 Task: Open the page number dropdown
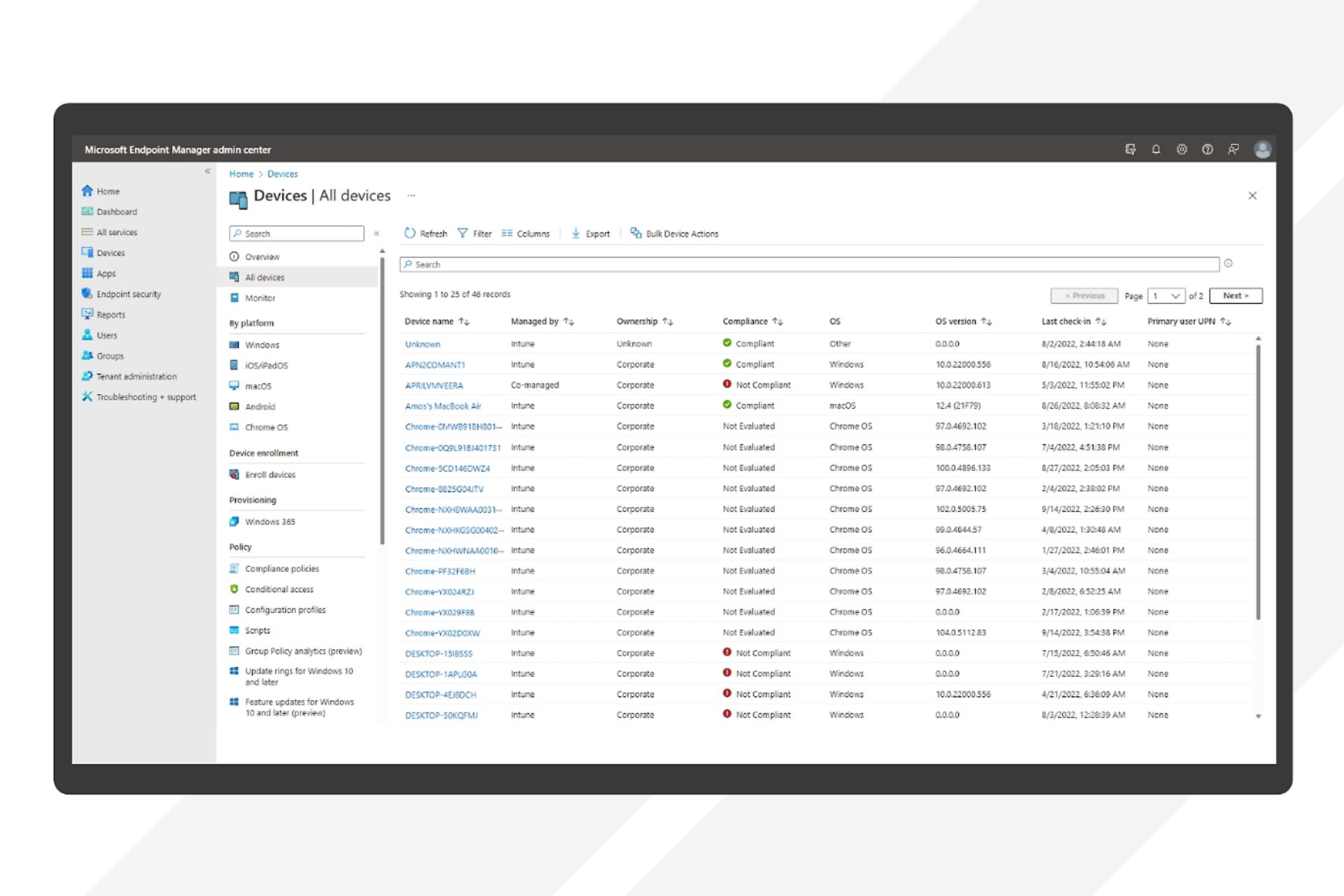tap(1166, 295)
